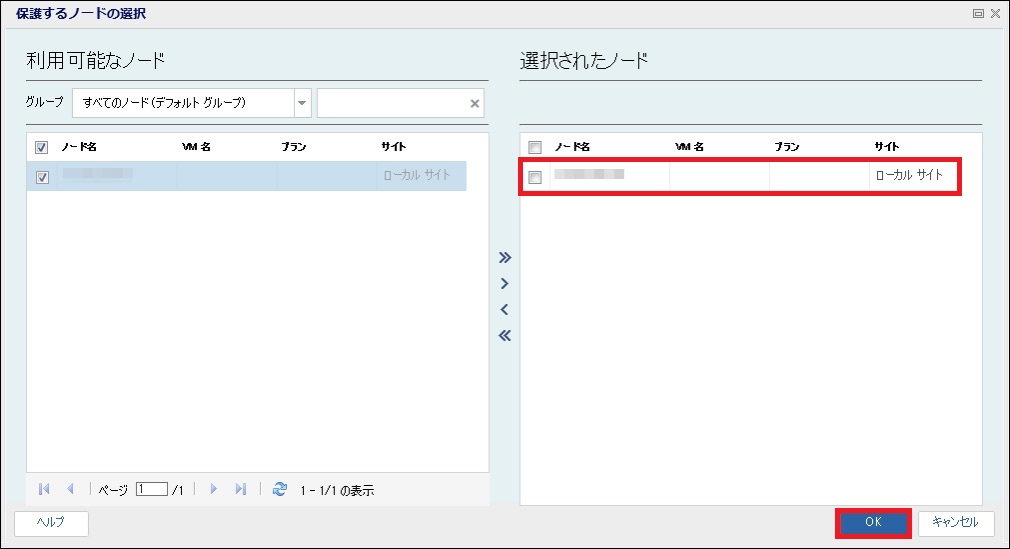Go to next page of nodes
1010x549 pixels.
pyautogui.click(x=214, y=490)
